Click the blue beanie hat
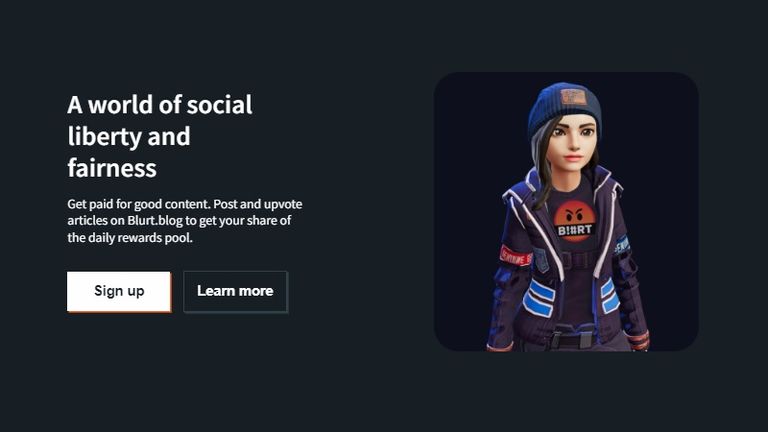The width and height of the screenshot is (768, 432). [563, 108]
